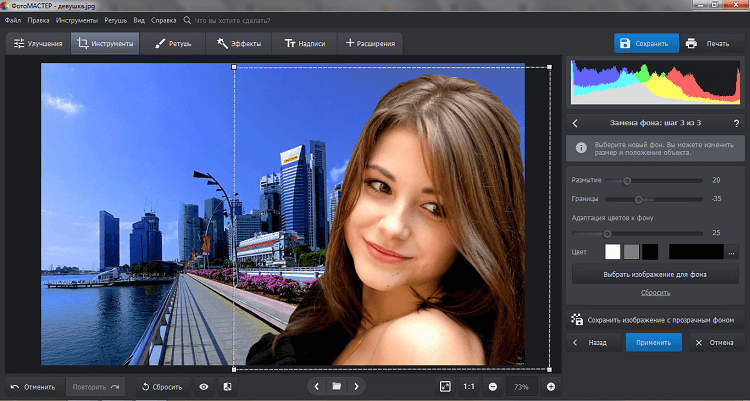Set zoom to 1:1 actual size
Screen dimensions: 750x401
point(469,386)
